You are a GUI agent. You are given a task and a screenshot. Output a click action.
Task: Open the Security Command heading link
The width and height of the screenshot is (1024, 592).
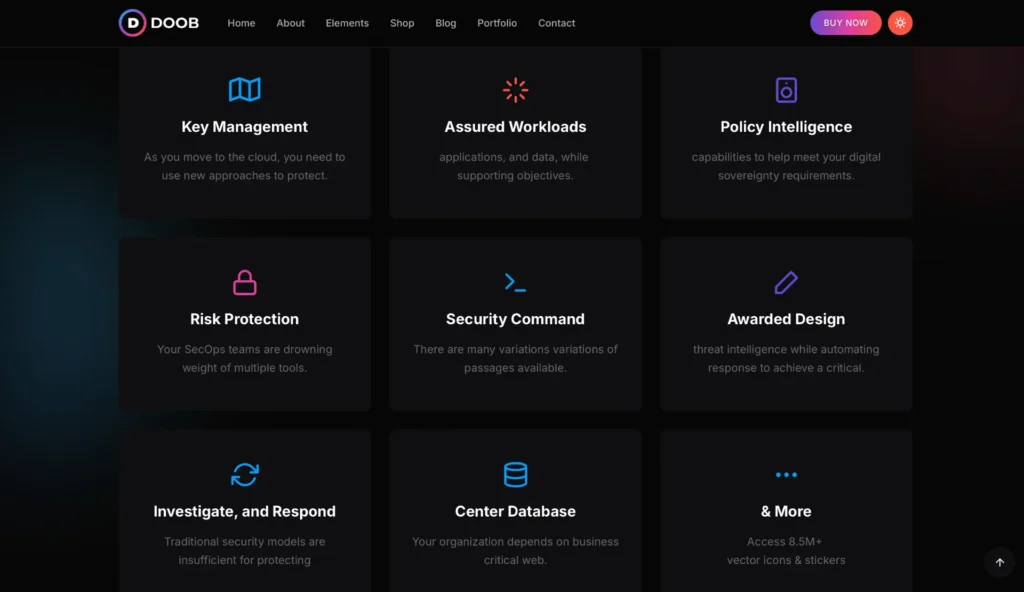pos(515,319)
